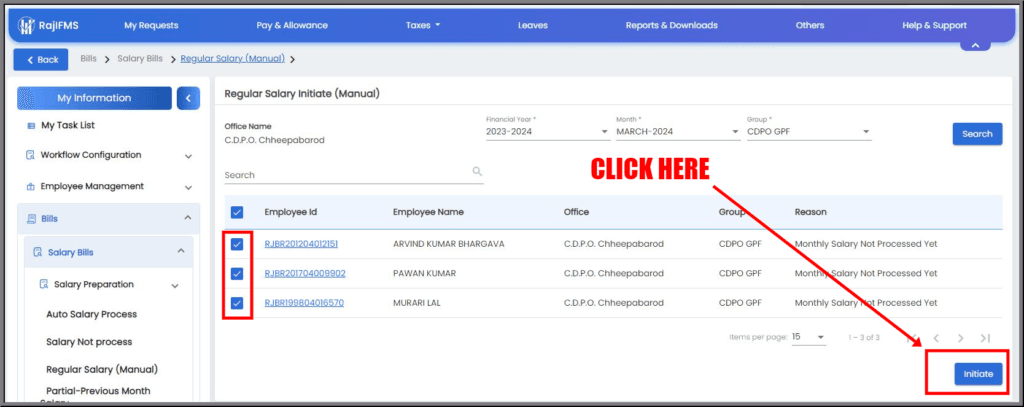Screen dimensions: 1024x407
Task: Go to the previous page arrow
Action: [x=936, y=338]
